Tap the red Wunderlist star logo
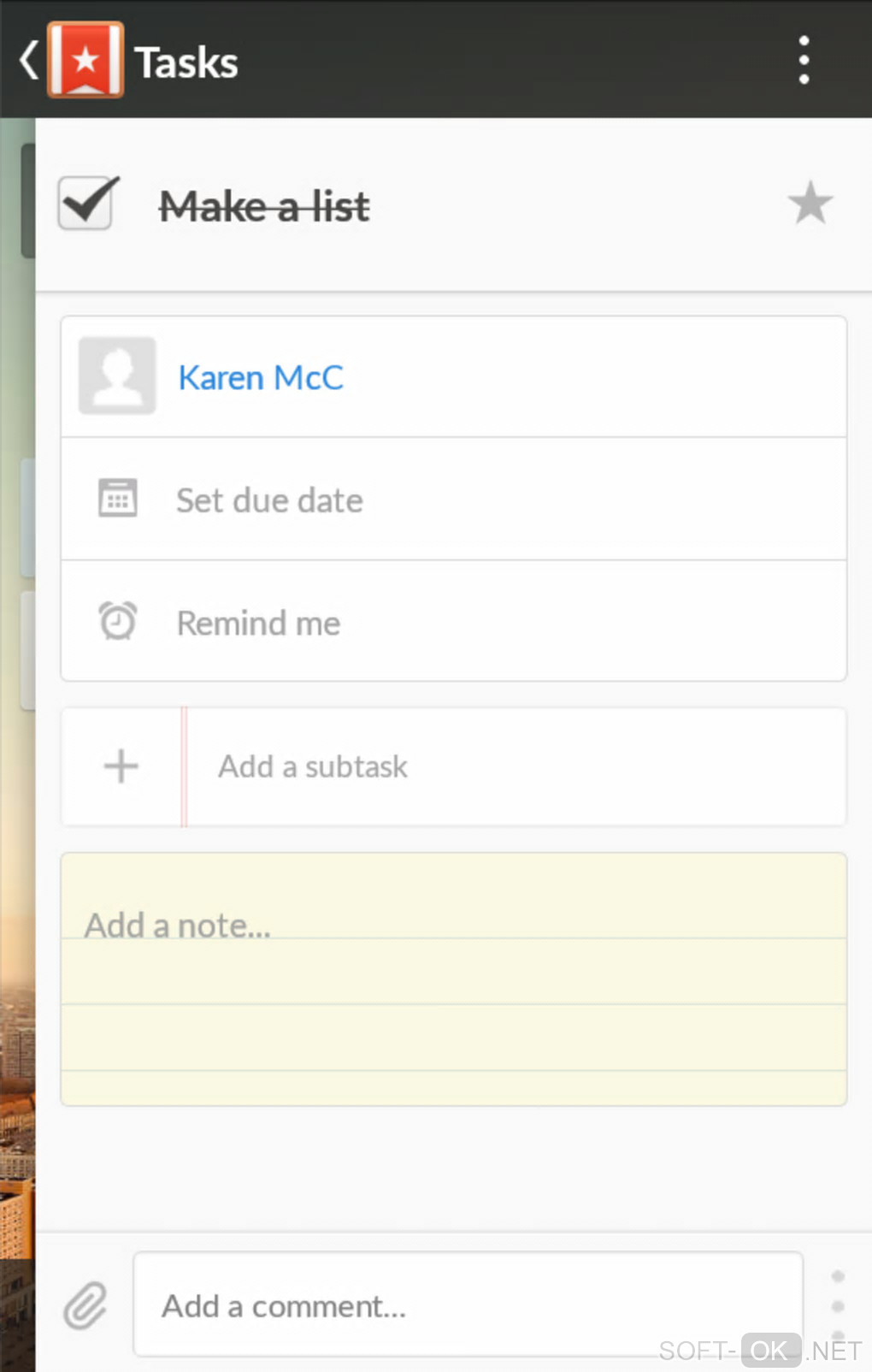 pyautogui.click(x=85, y=61)
